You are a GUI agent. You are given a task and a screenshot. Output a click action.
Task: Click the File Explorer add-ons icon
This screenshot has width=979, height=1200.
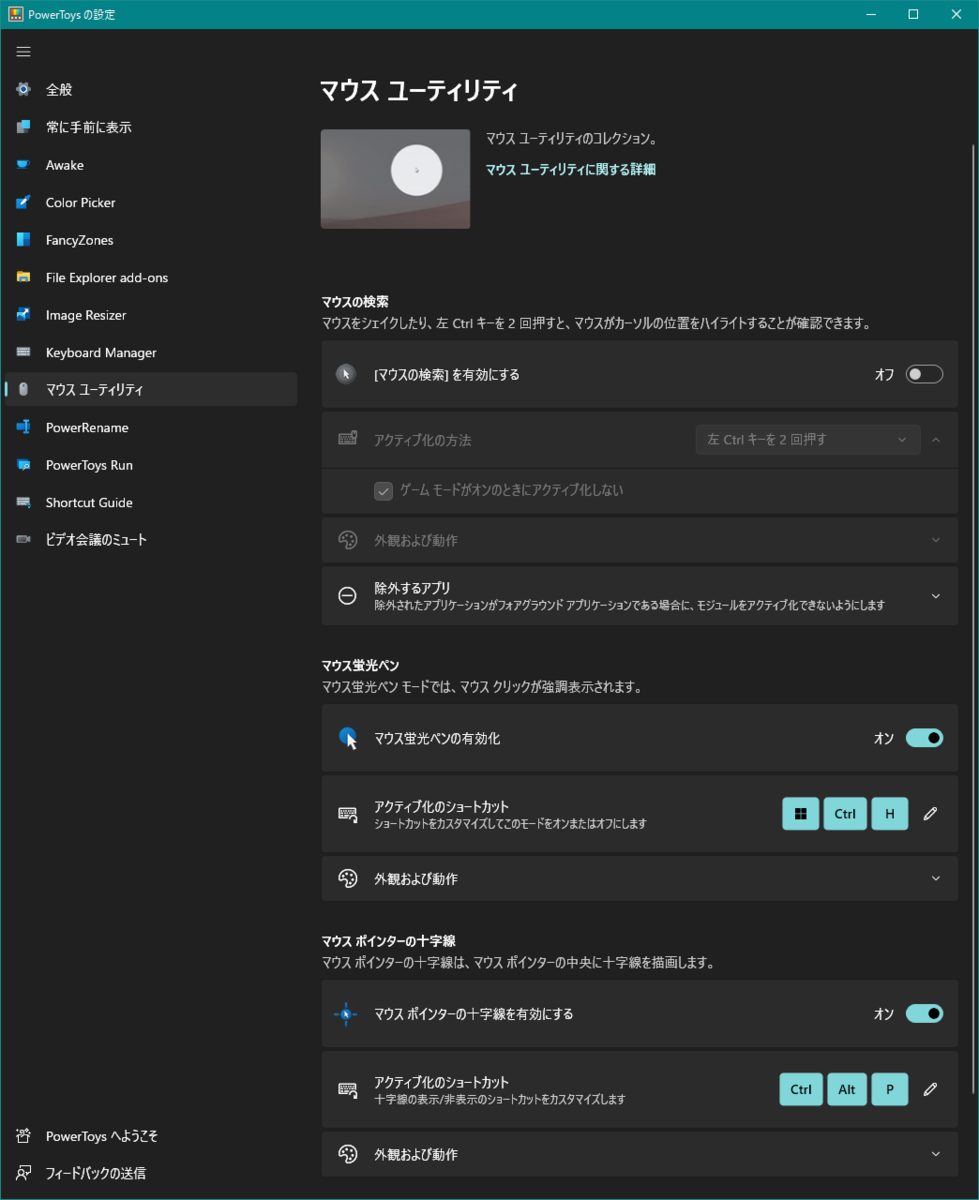pos(24,278)
